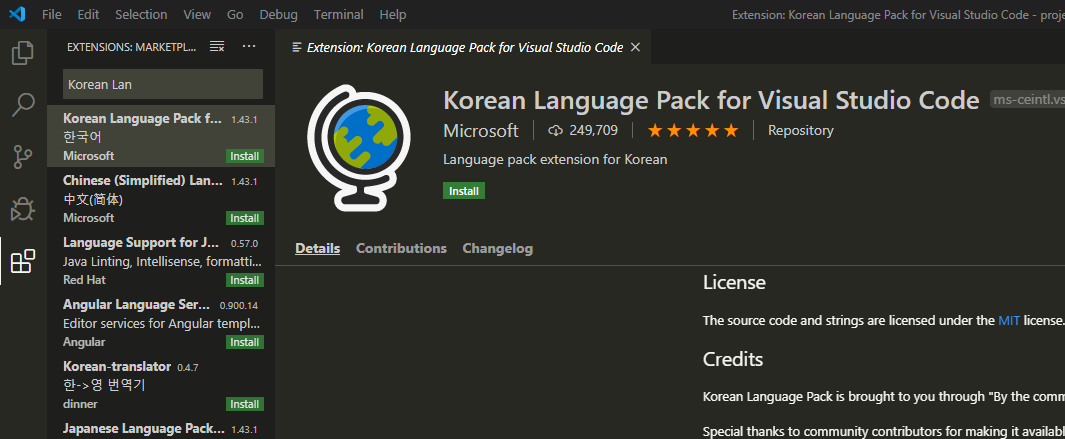1065x439 pixels.
Task: Install Korean-translator by dinner
Action: (245, 404)
